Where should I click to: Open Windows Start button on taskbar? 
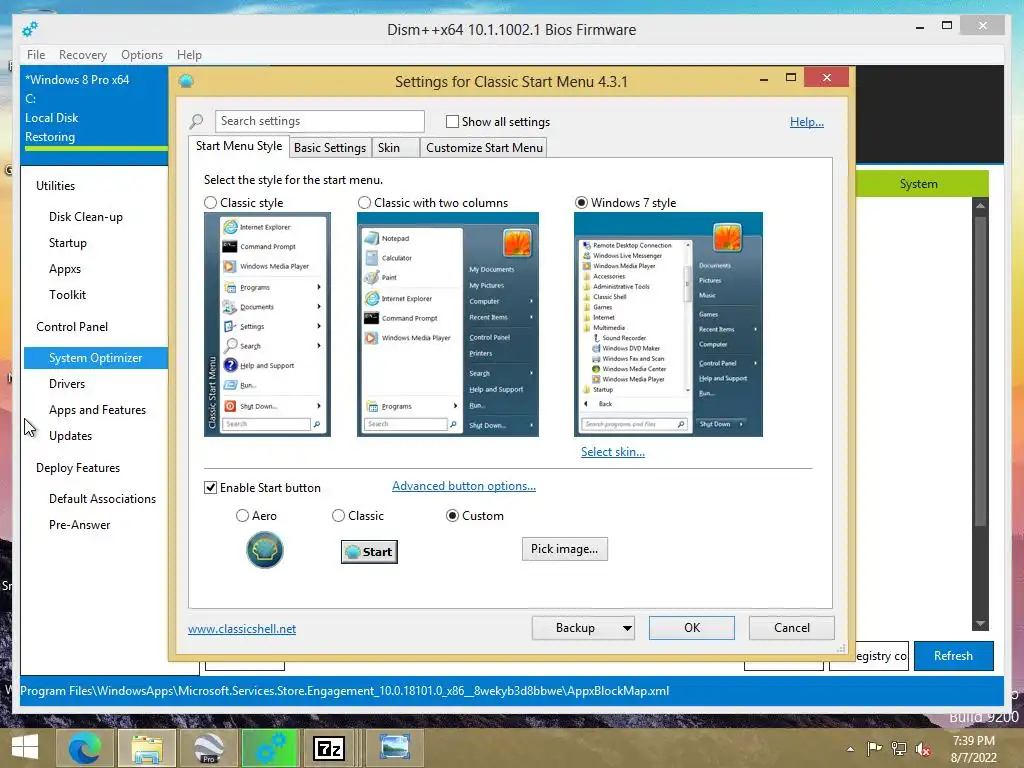tap(25, 748)
